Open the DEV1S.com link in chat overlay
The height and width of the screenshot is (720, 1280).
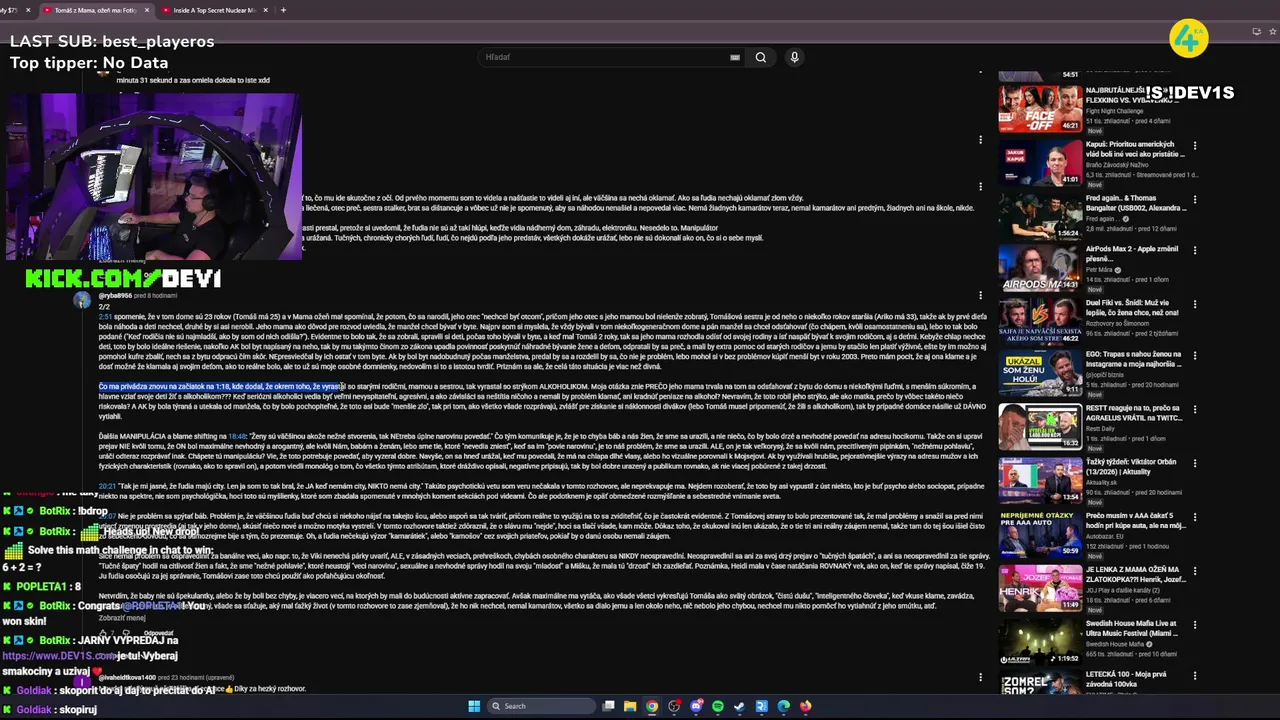point(60,656)
